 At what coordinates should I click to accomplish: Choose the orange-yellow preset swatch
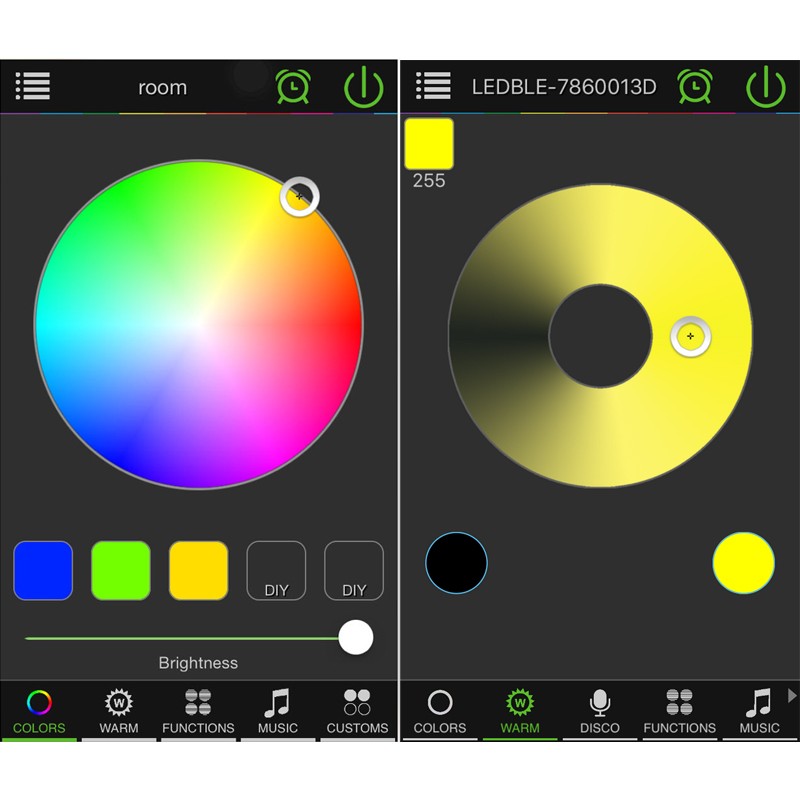point(198,570)
